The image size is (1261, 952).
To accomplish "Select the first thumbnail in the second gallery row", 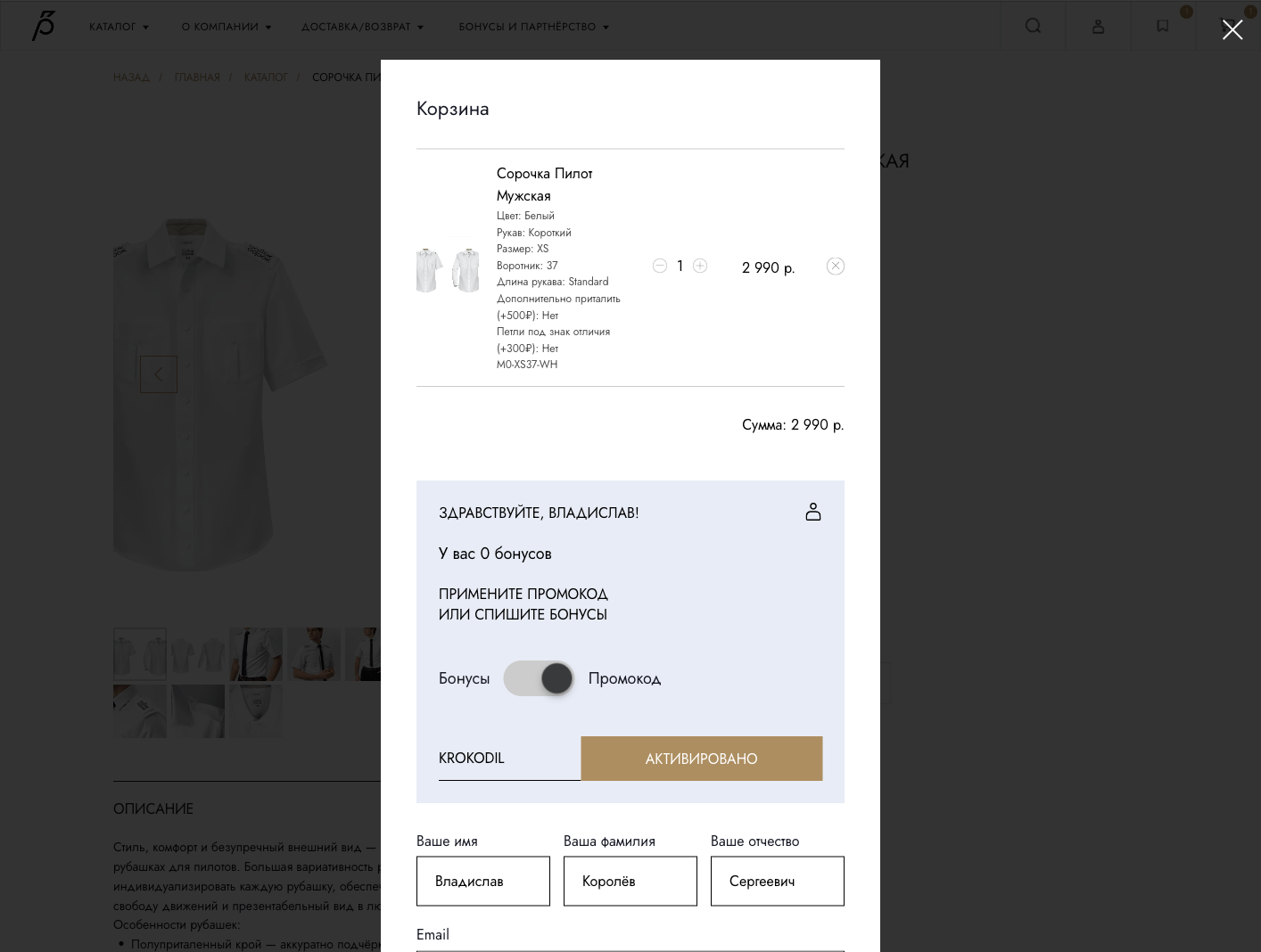I will pyautogui.click(x=140, y=711).
